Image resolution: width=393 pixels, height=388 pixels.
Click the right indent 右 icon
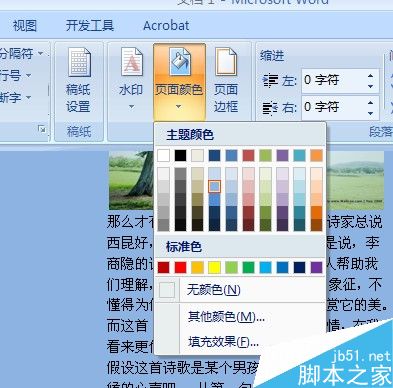tap(270, 108)
